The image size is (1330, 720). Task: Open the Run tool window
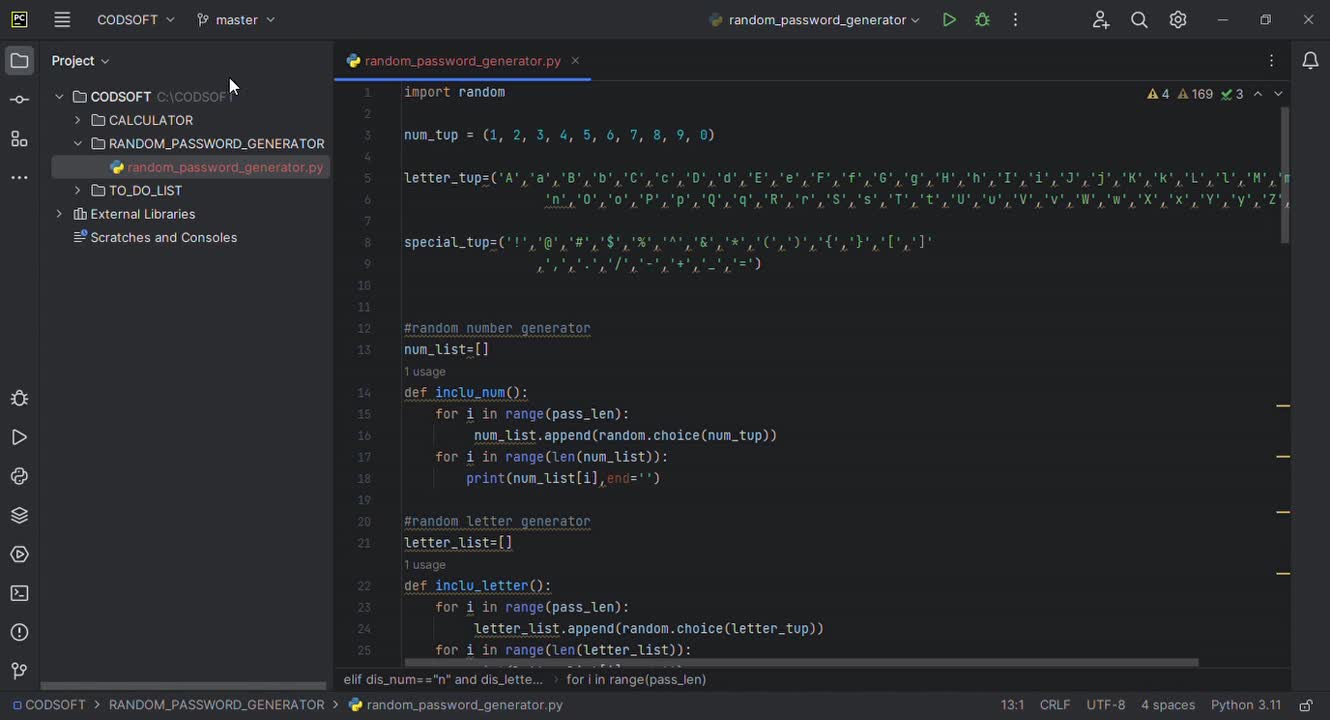point(19,437)
